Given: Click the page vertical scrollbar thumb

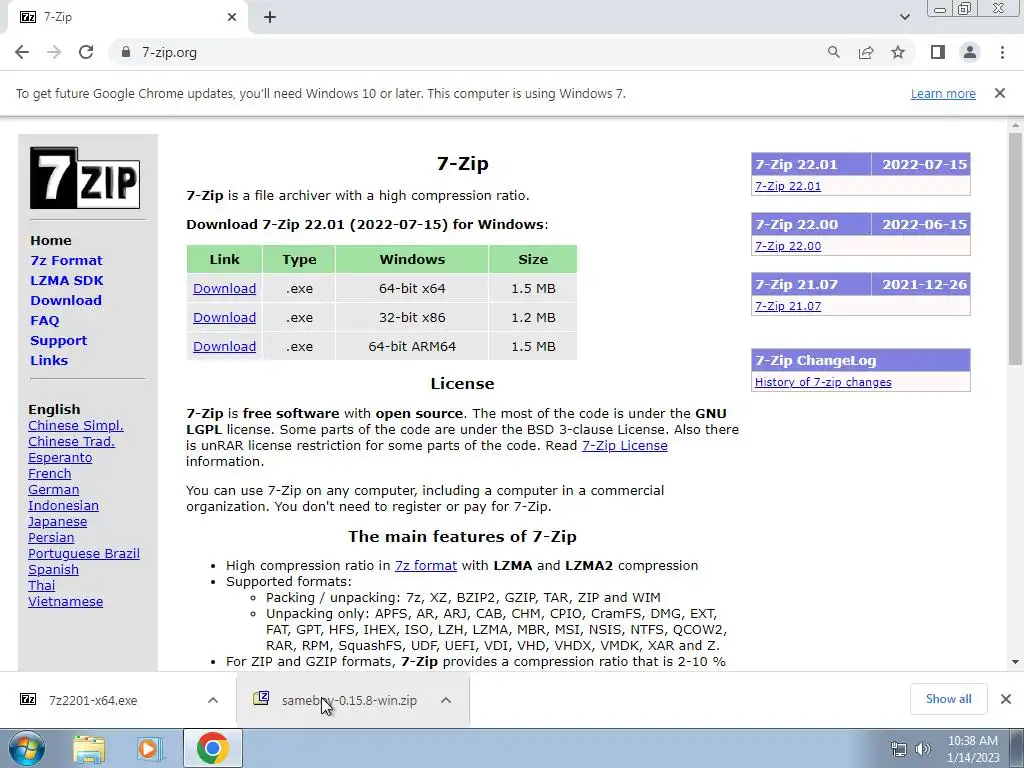Looking at the screenshot, I should click(x=1015, y=248).
